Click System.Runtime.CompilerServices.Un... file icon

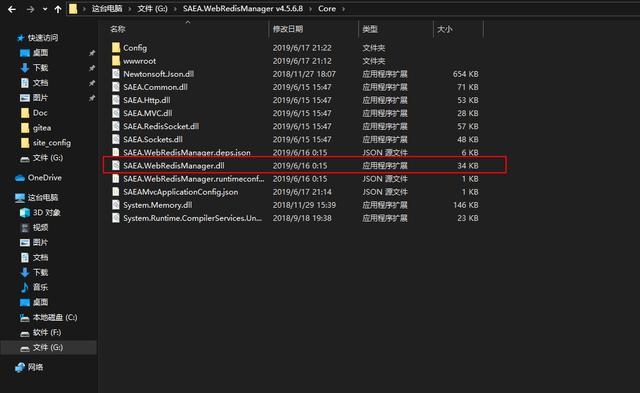116,218
